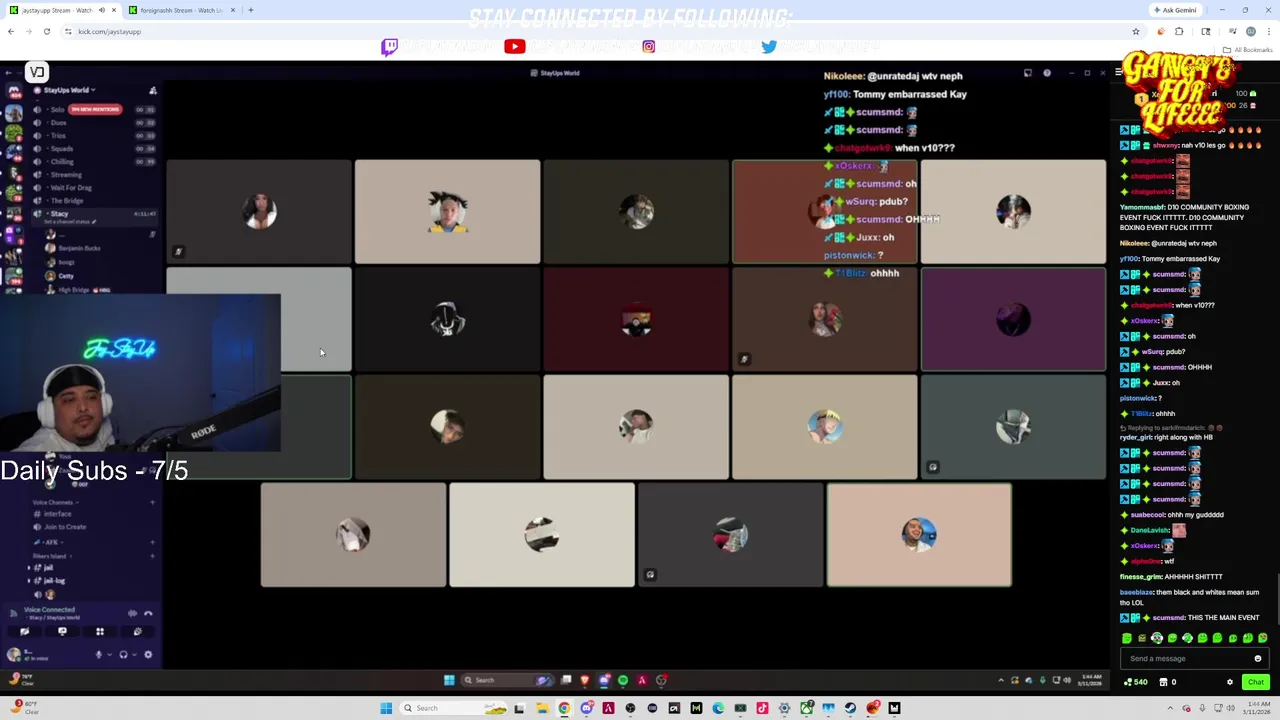Toggle Discord camera button
This screenshot has height=720, width=1280.
(x=24, y=632)
